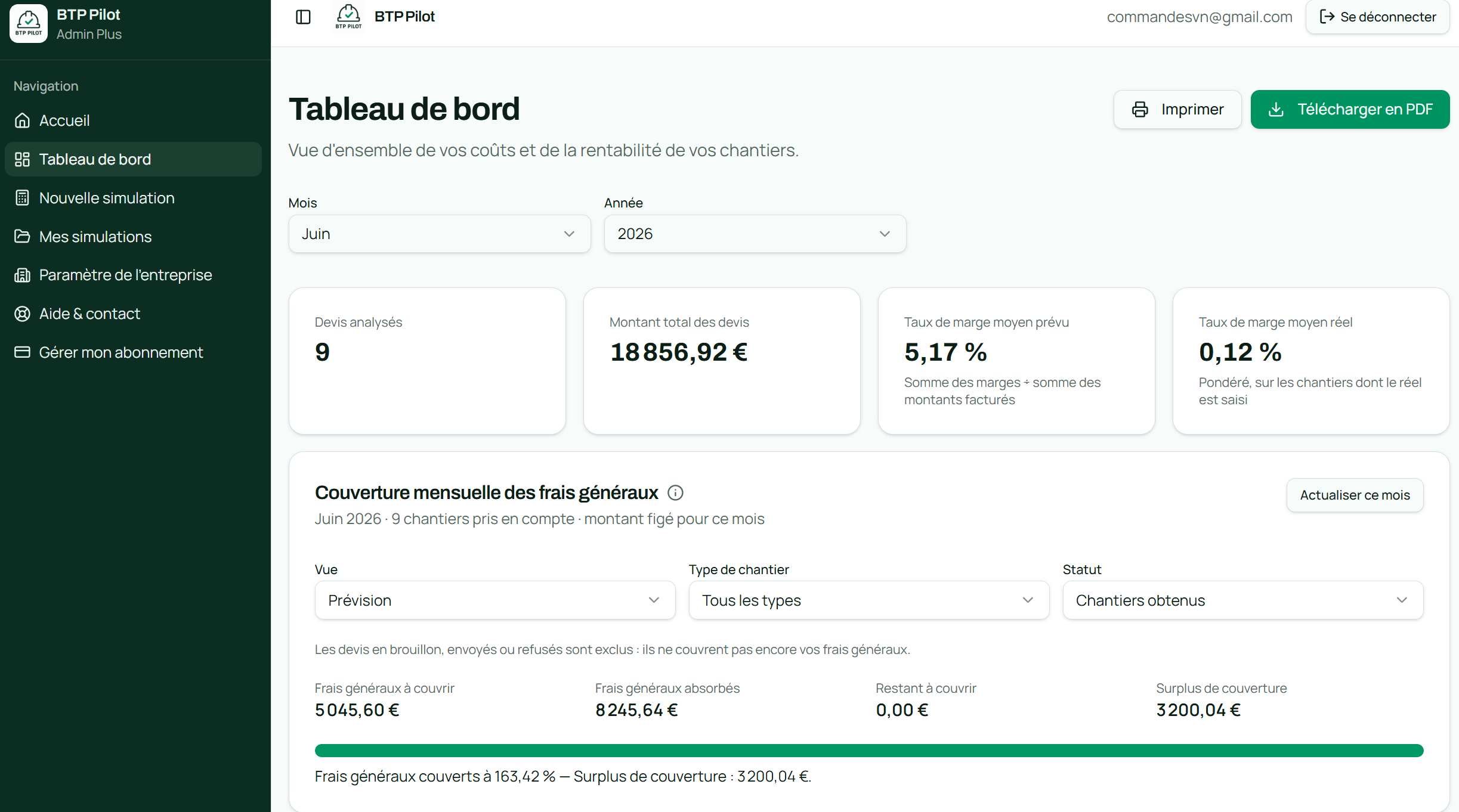Click the Imprimer button
1459x812 pixels.
point(1177,109)
